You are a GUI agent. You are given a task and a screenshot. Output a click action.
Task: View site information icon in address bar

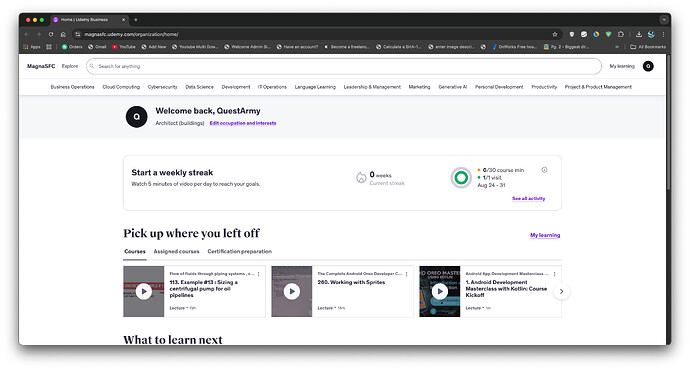point(78,34)
